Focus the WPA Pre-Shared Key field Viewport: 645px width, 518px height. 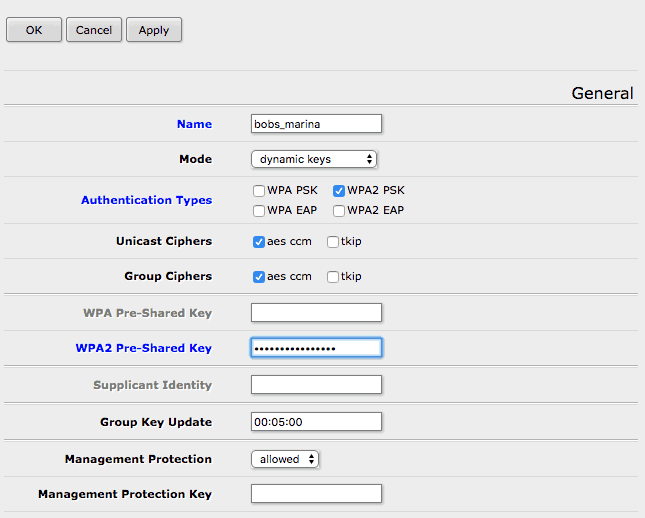[316, 313]
